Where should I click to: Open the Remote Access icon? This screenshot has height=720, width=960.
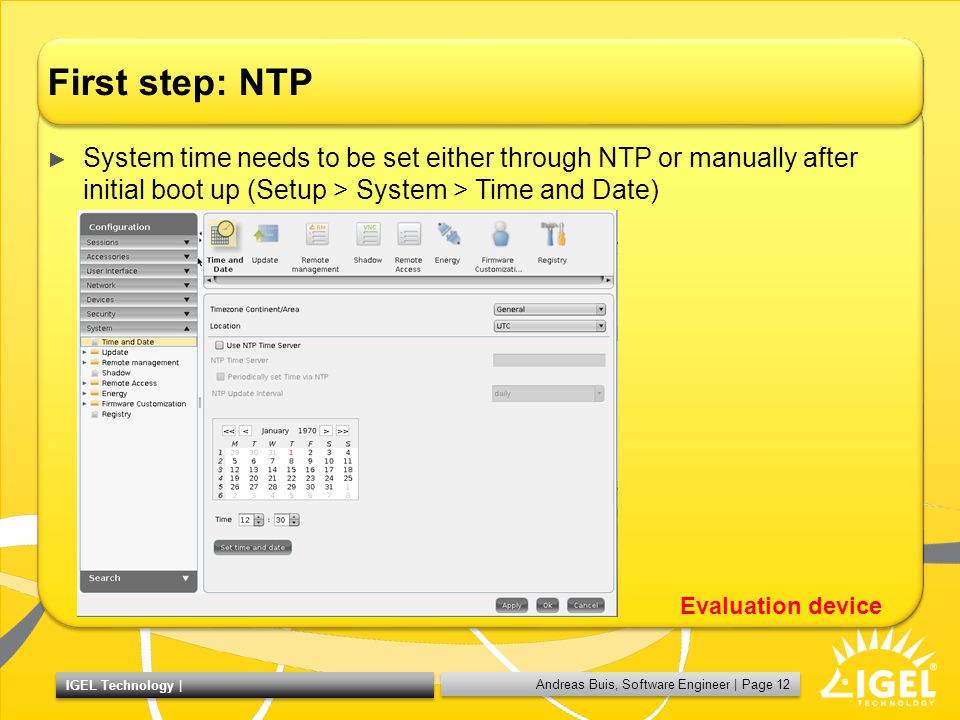(x=408, y=247)
